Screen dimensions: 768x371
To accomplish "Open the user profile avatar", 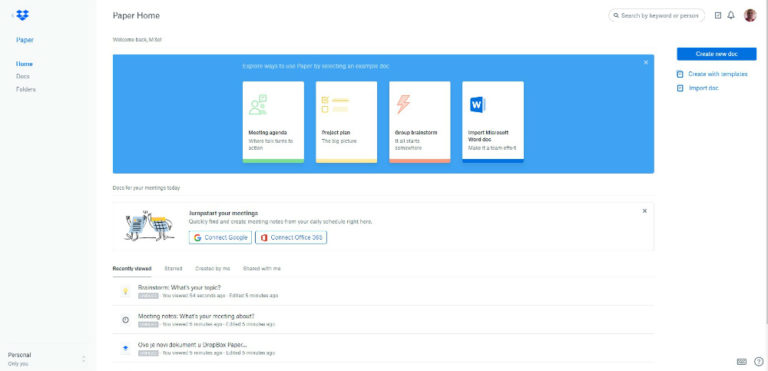I will tap(750, 15).
